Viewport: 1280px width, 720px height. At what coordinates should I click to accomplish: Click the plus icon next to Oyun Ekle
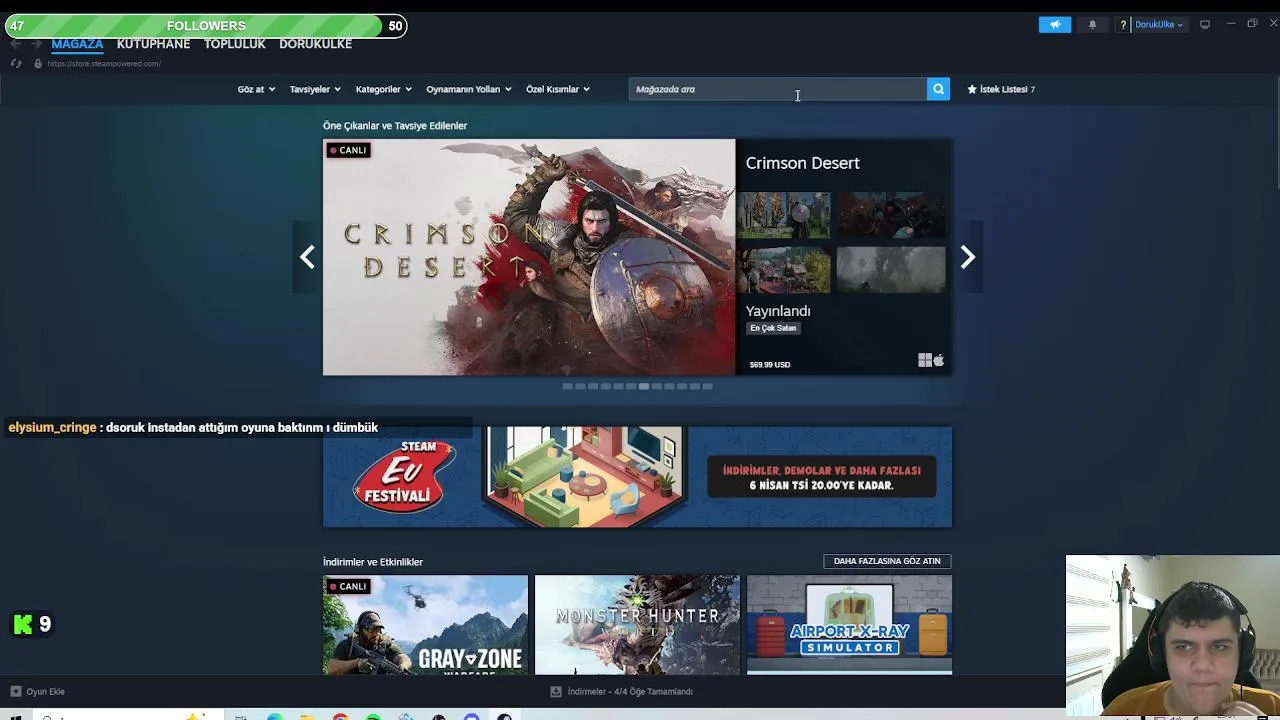coord(15,691)
